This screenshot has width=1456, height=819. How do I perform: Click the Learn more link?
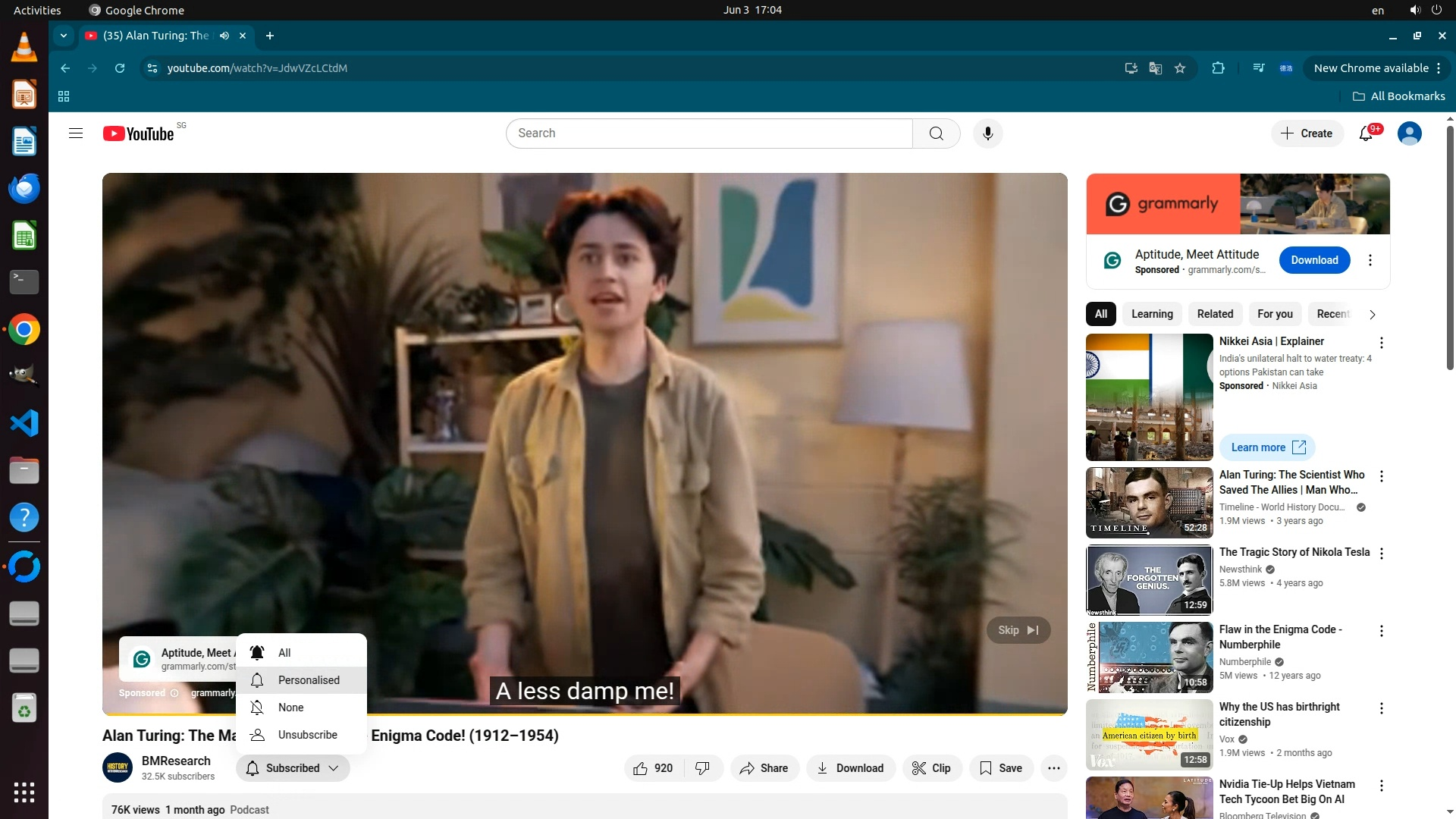coord(1267,447)
